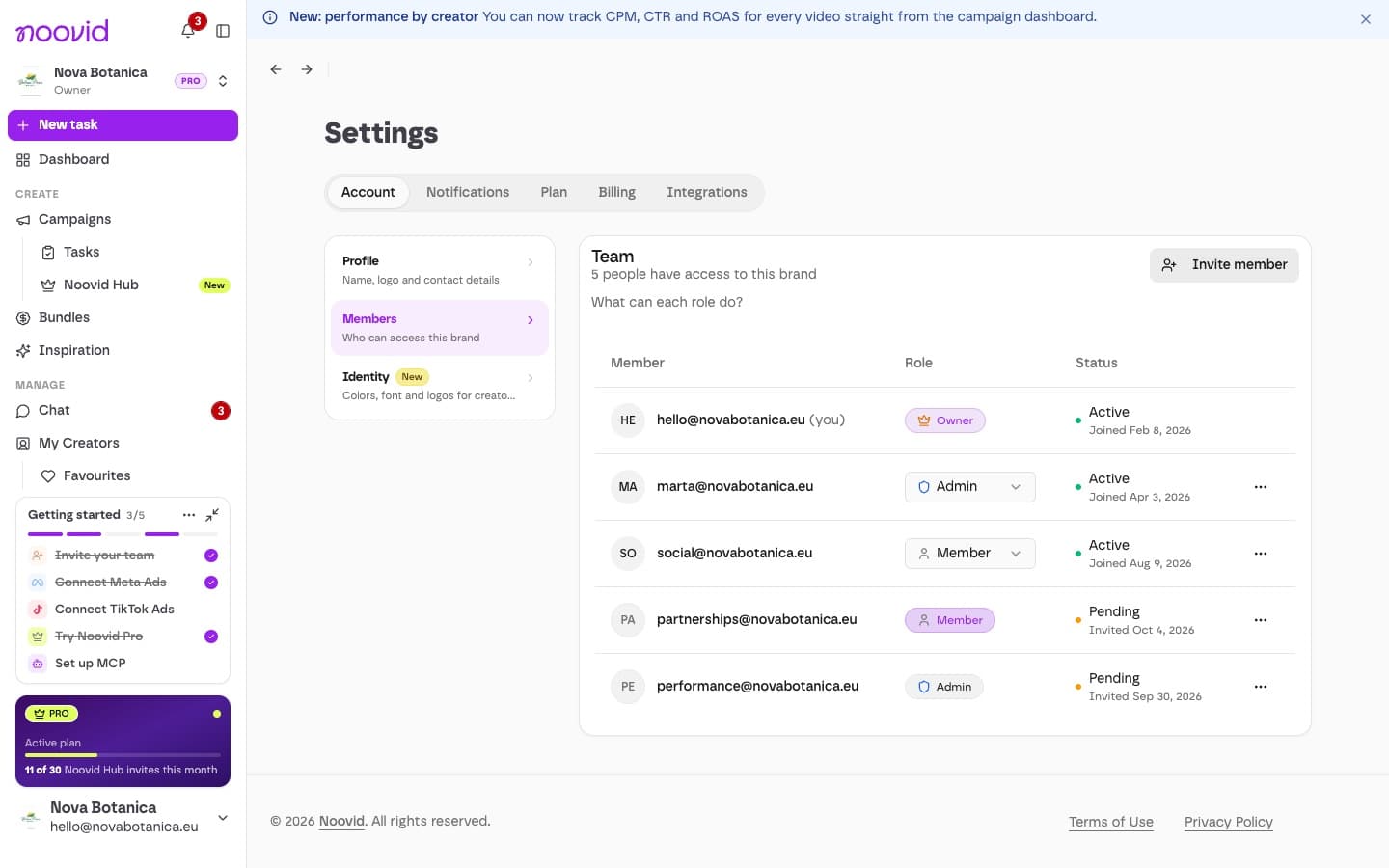Open Campaigns in sidebar

pyautogui.click(x=123, y=220)
